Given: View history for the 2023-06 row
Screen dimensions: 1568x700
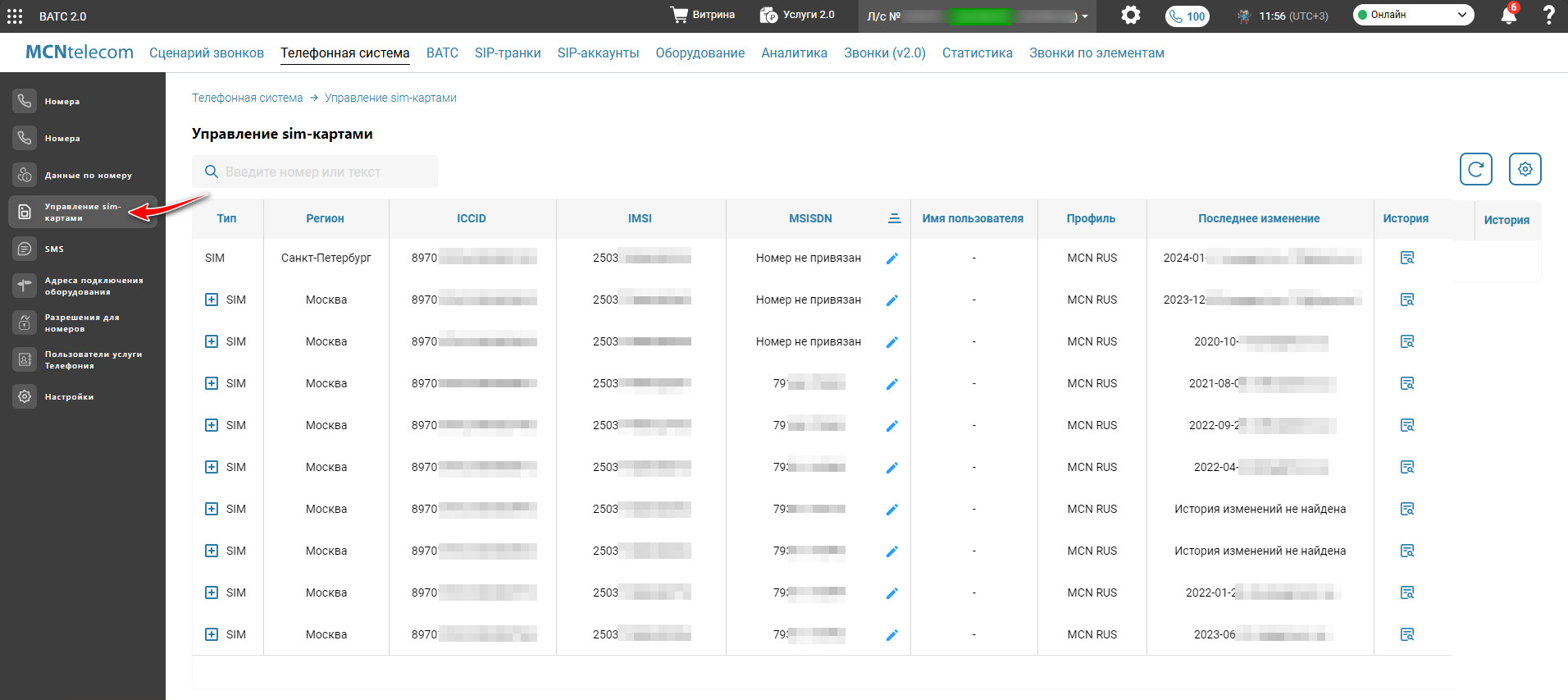Looking at the screenshot, I should (1407, 634).
